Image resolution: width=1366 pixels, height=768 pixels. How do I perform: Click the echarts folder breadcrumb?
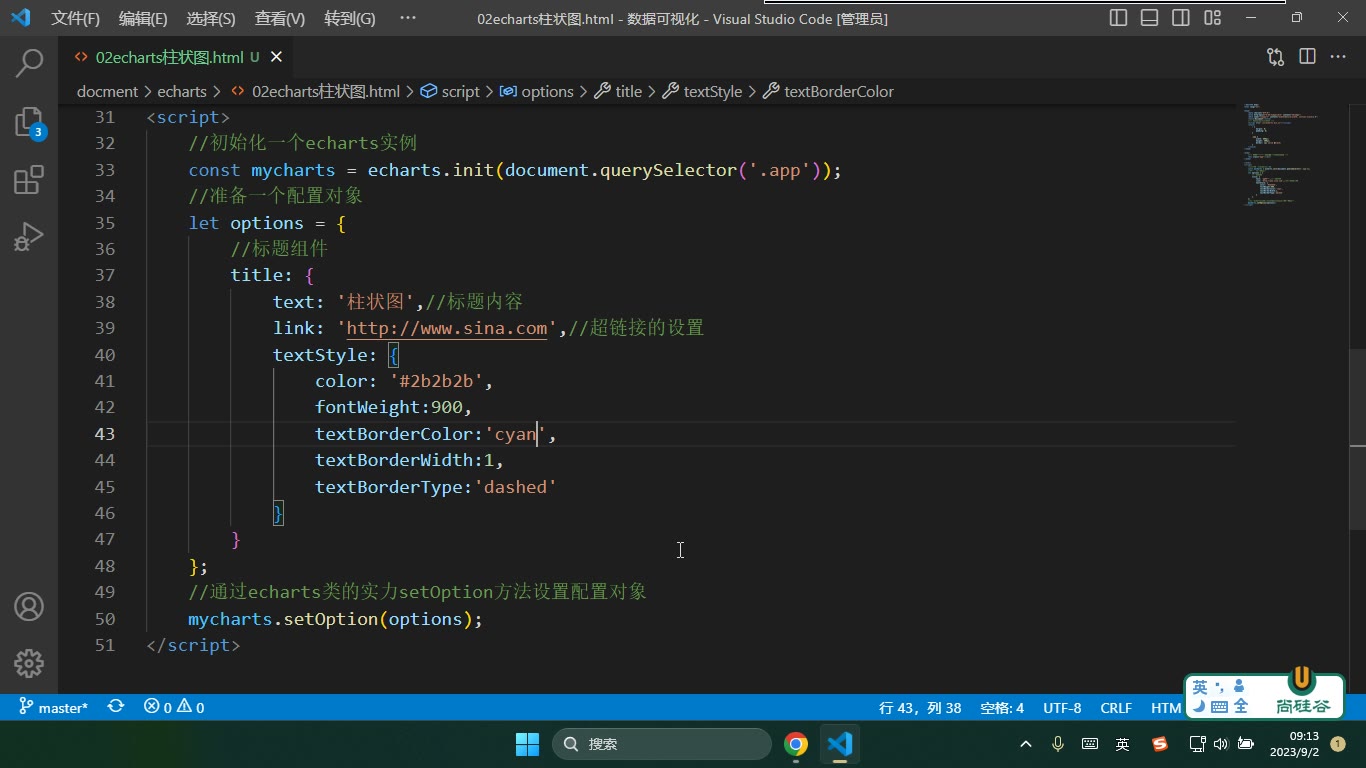click(182, 91)
